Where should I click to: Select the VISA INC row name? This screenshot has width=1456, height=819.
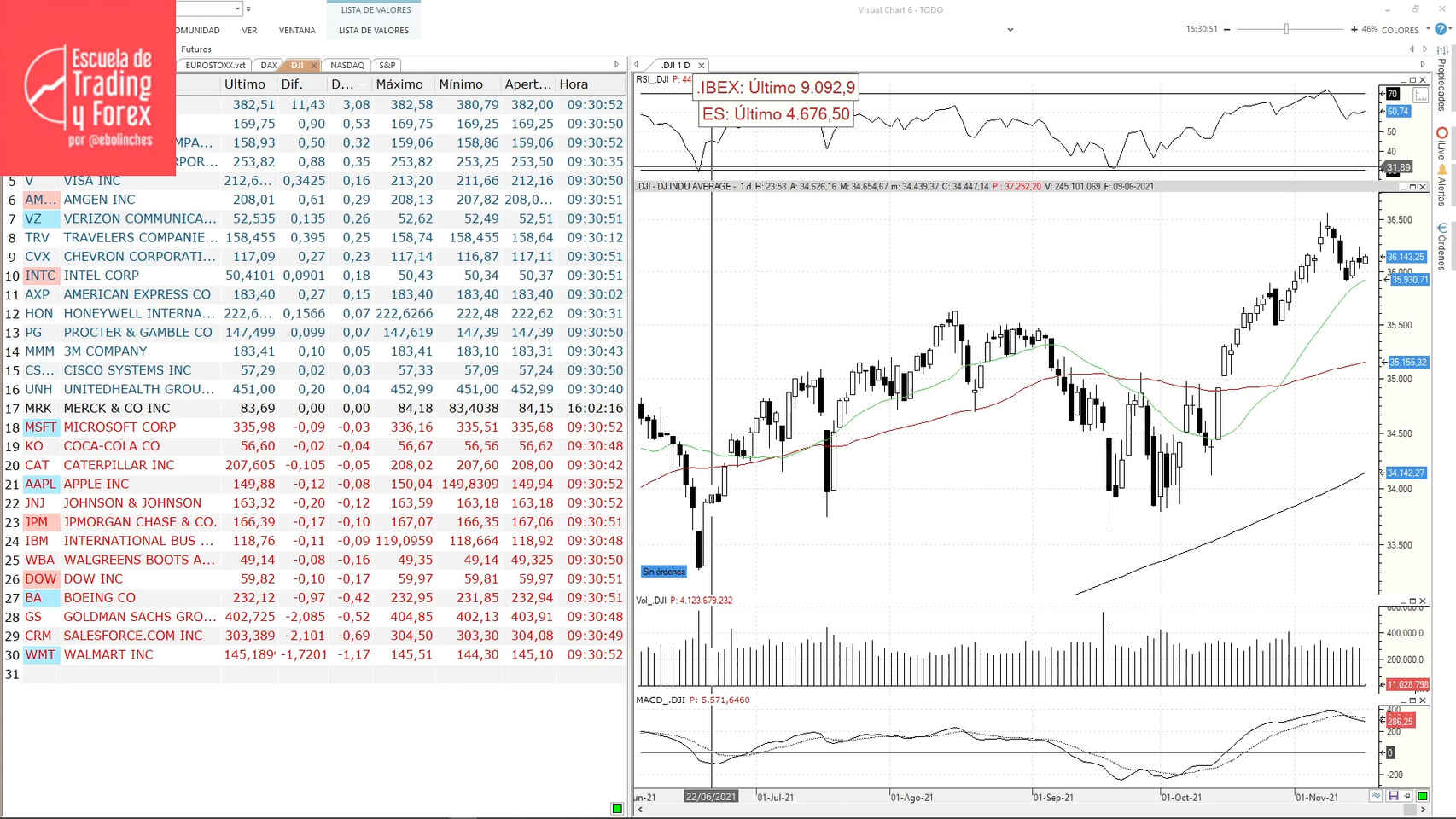(92, 181)
